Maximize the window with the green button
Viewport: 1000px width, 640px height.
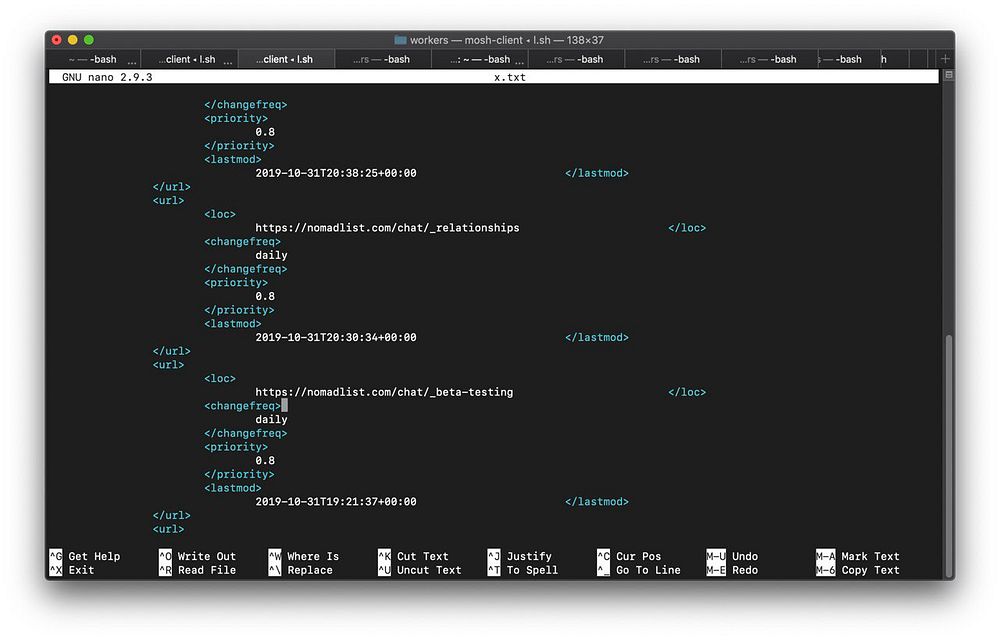pyautogui.click(x=89, y=40)
